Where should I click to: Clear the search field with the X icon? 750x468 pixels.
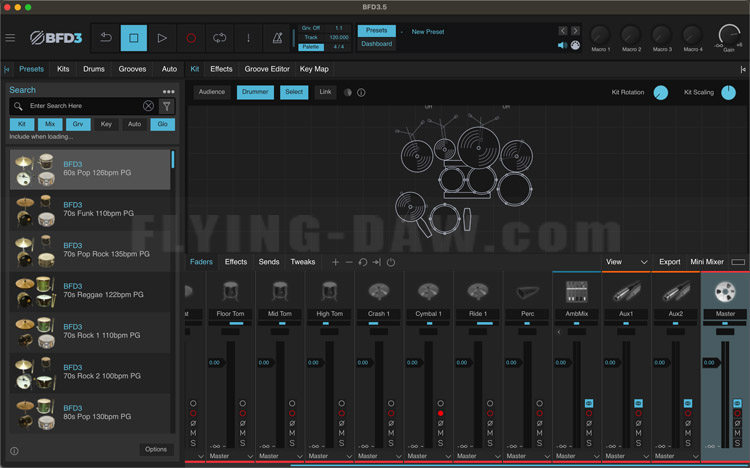tap(148, 106)
